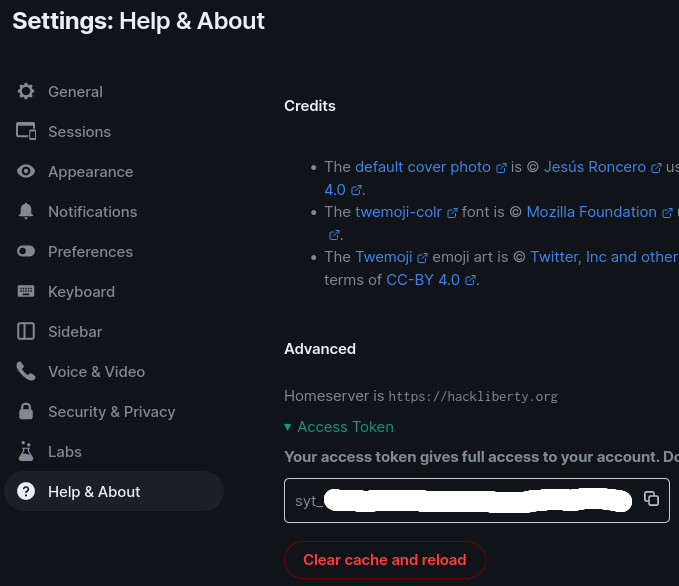The image size is (679, 586).
Task: Select the Help & About tab
Action: coord(114,491)
